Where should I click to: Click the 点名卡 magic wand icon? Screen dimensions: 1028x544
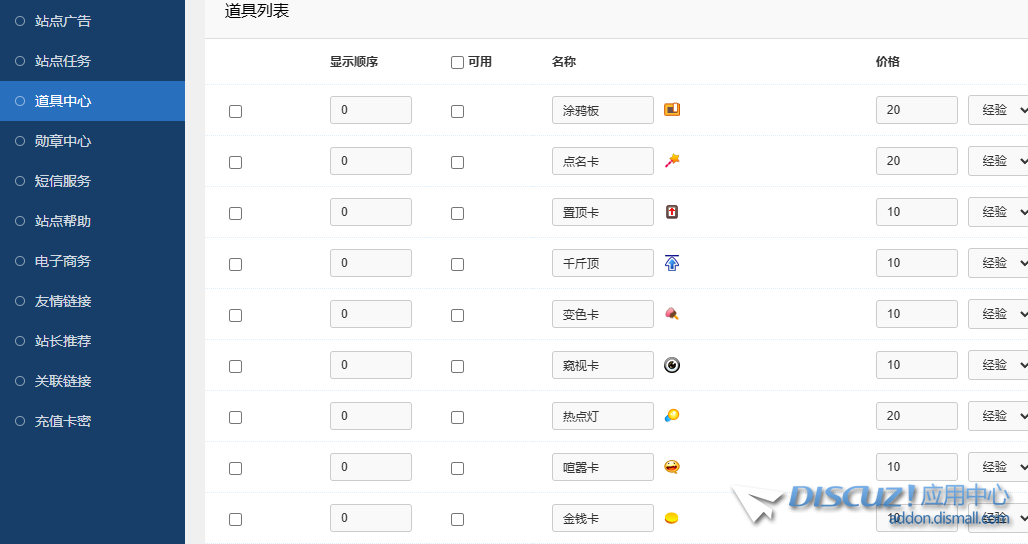point(672,161)
